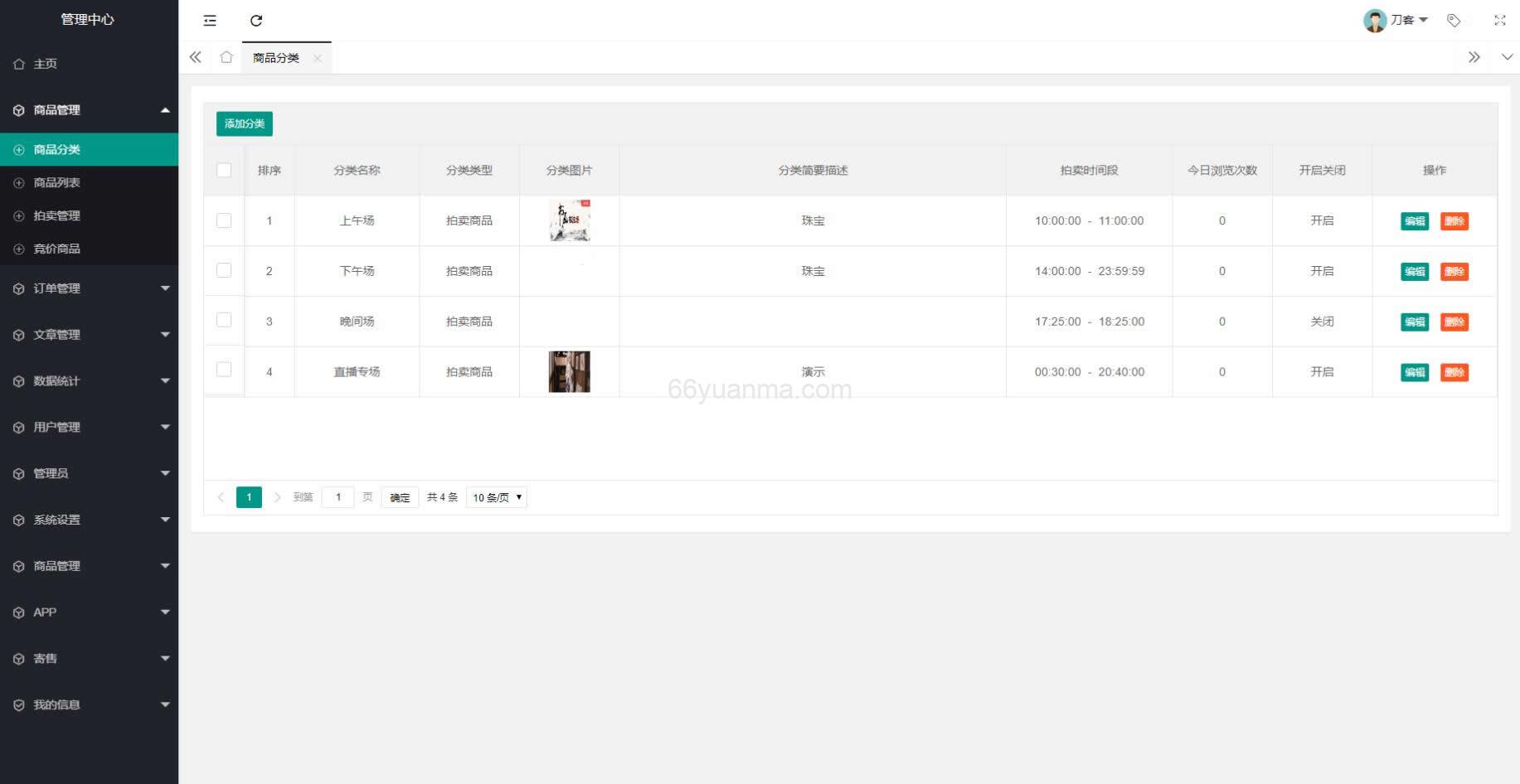This screenshot has width=1520, height=784.
Task: Click the 添加分类 button
Action: click(x=245, y=123)
